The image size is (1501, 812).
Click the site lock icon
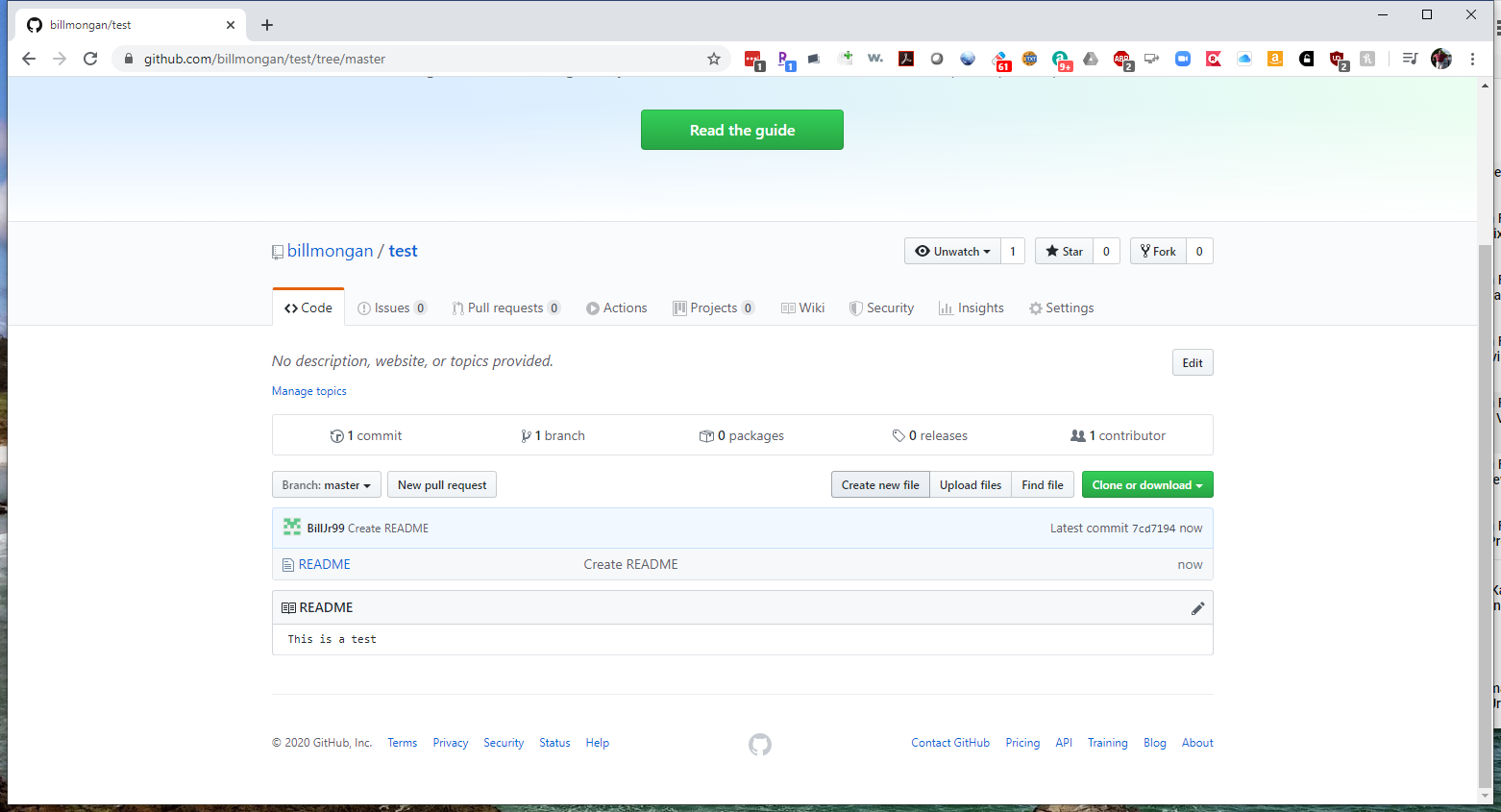(128, 59)
